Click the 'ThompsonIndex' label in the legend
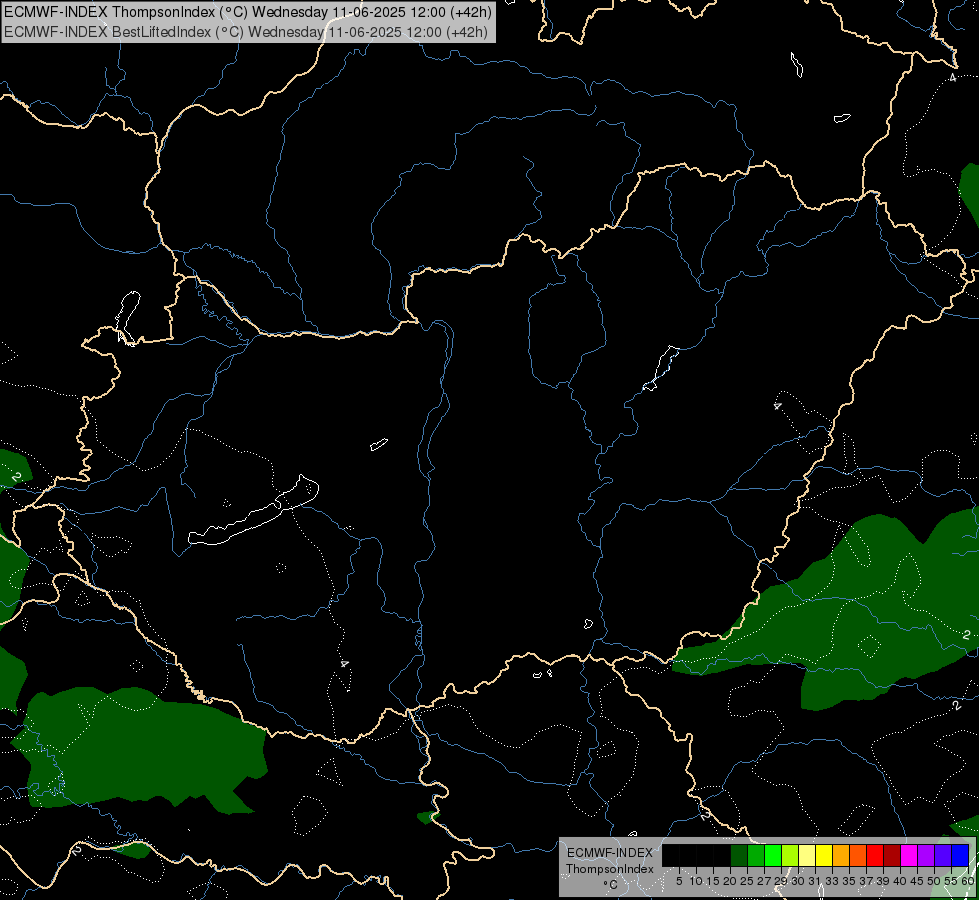979x900 pixels. point(610,869)
